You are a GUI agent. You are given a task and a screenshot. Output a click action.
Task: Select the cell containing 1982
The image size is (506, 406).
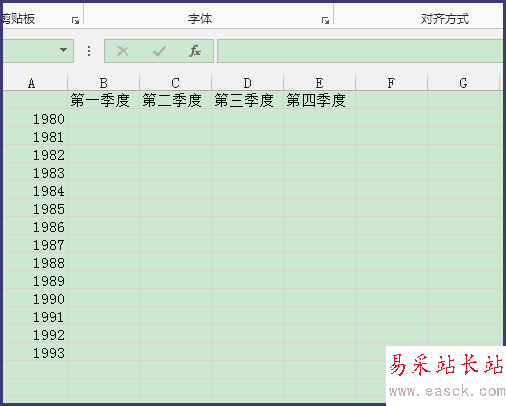click(x=35, y=154)
